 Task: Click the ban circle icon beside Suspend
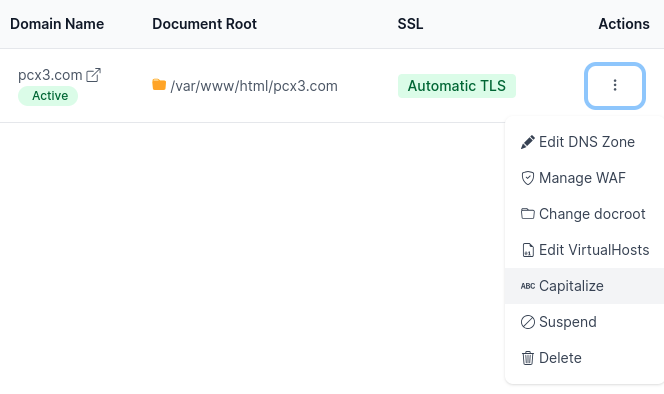click(528, 322)
